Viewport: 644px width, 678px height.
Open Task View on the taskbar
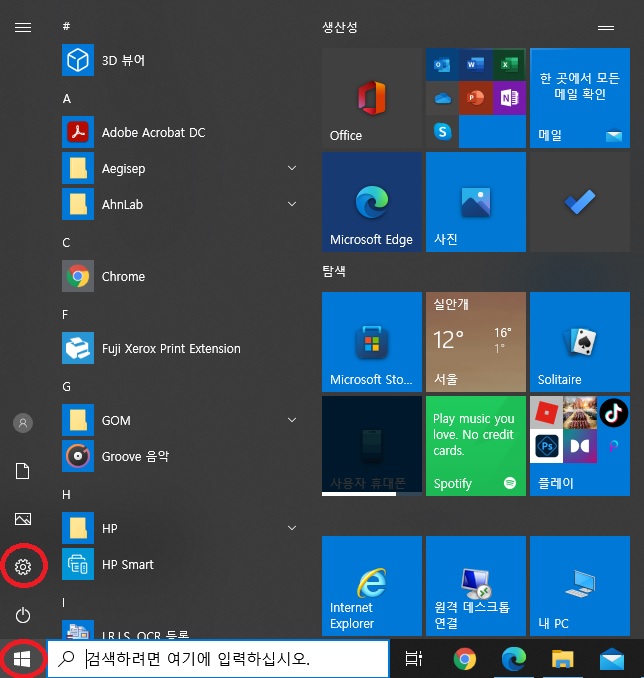[x=413, y=659]
